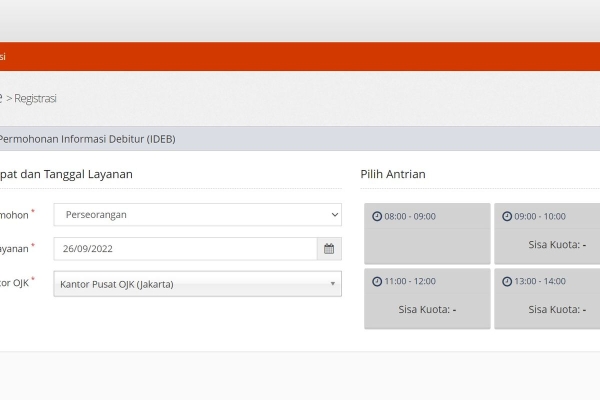Expand the Perseorangan applicant type dropdown
The width and height of the screenshot is (600, 400).
[x=197, y=215]
